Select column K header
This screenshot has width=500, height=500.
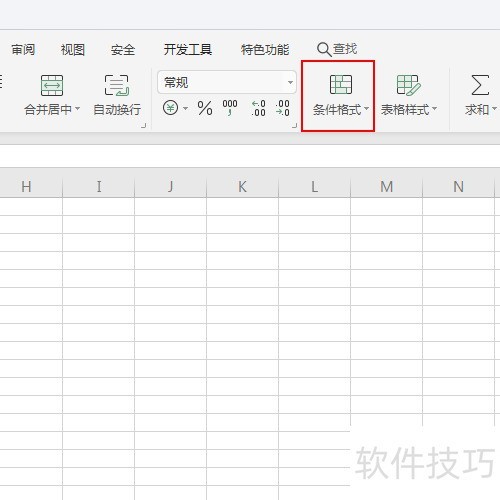(x=242, y=187)
